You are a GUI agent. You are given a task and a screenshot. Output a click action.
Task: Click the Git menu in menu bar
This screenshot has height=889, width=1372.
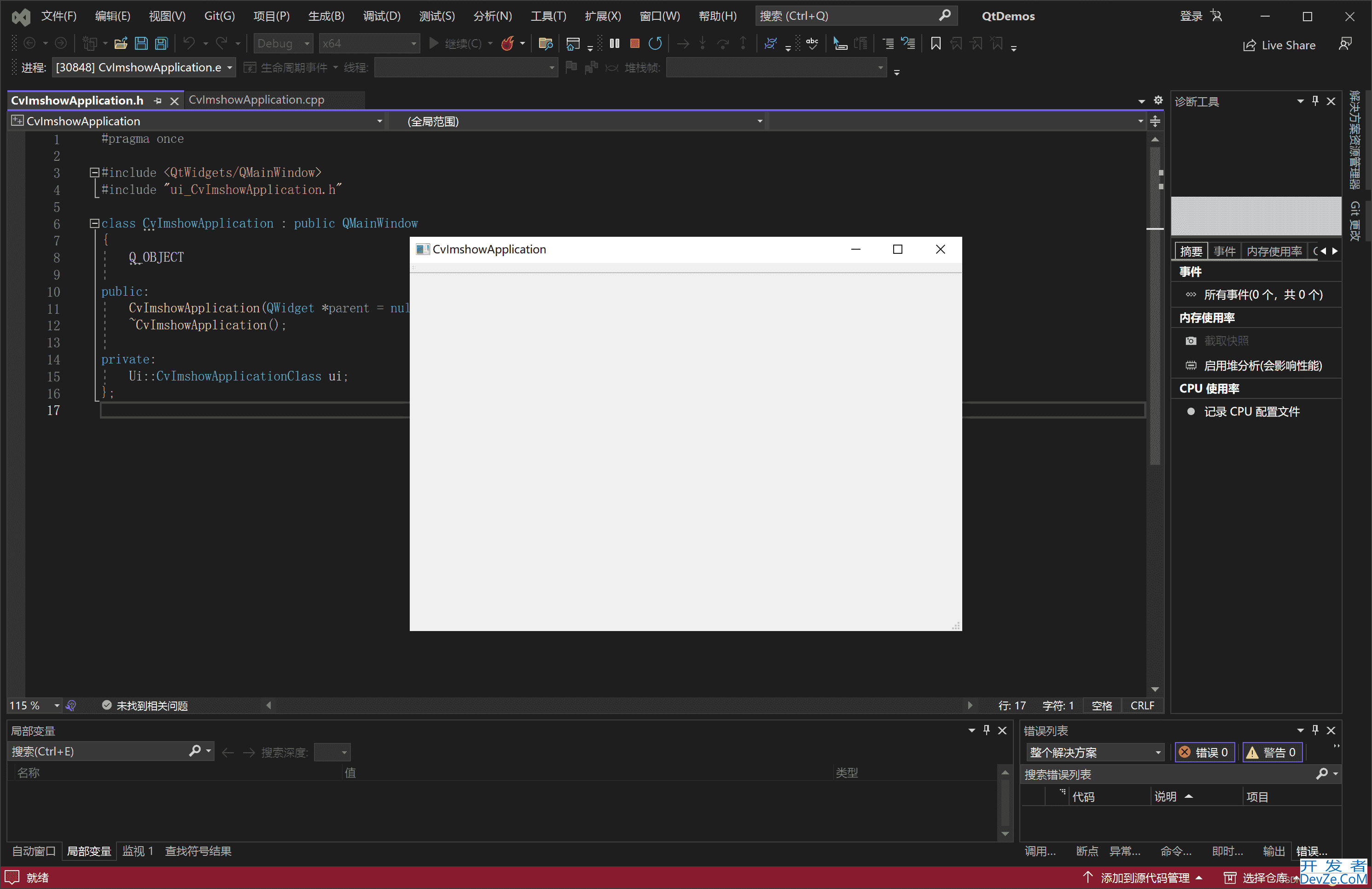click(x=219, y=15)
